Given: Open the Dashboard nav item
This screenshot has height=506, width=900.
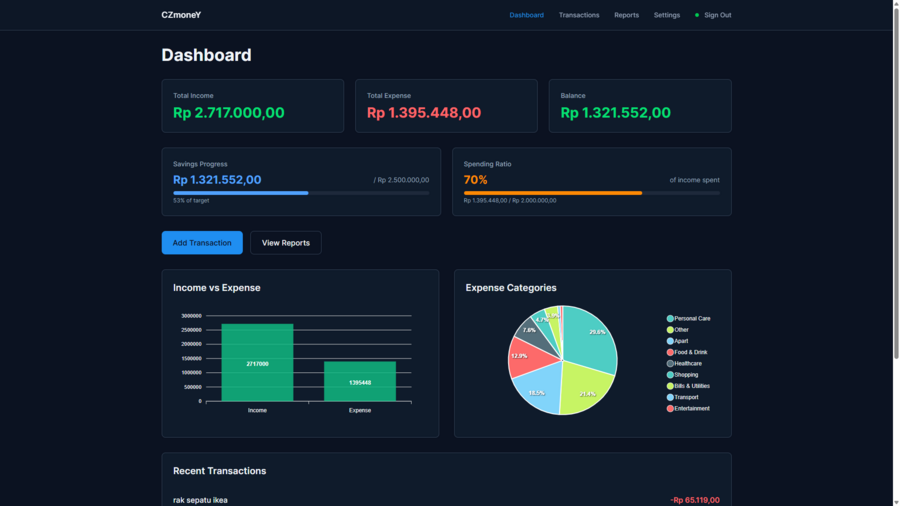Looking at the screenshot, I should click(x=526, y=15).
